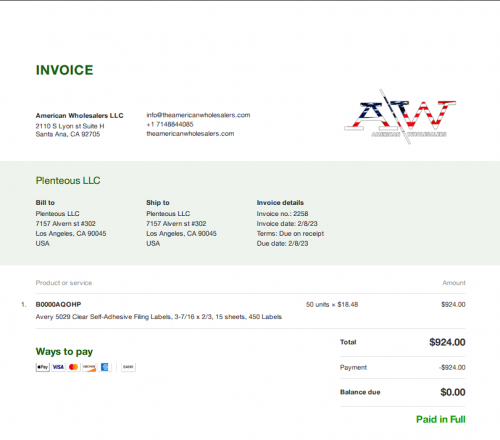The width and height of the screenshot is (500, 440).
Task: Click the Product or service column header
Action: click(64, 283)
